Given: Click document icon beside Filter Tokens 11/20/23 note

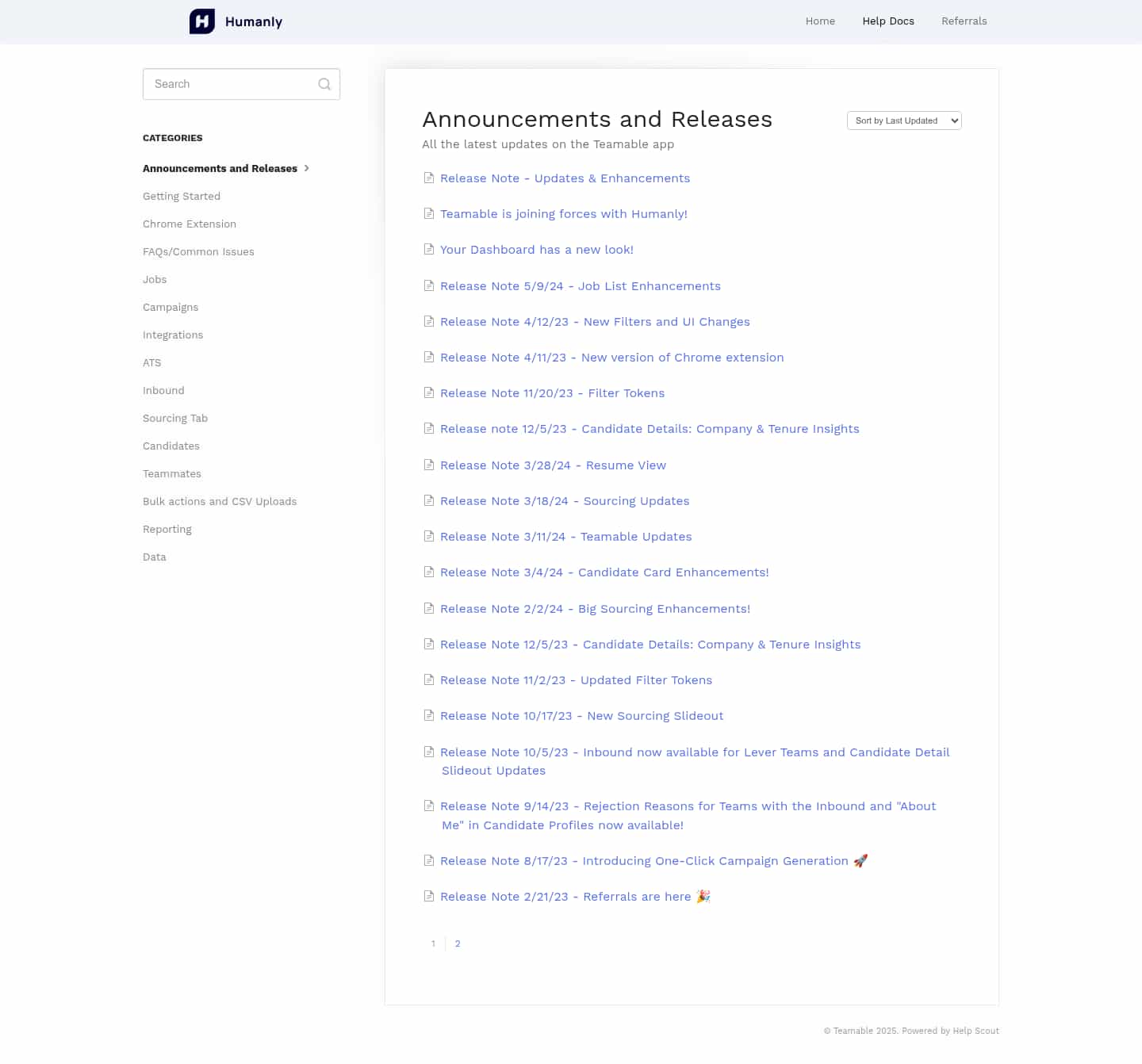Looking at the screenshot, I should [x=429, y=392].
